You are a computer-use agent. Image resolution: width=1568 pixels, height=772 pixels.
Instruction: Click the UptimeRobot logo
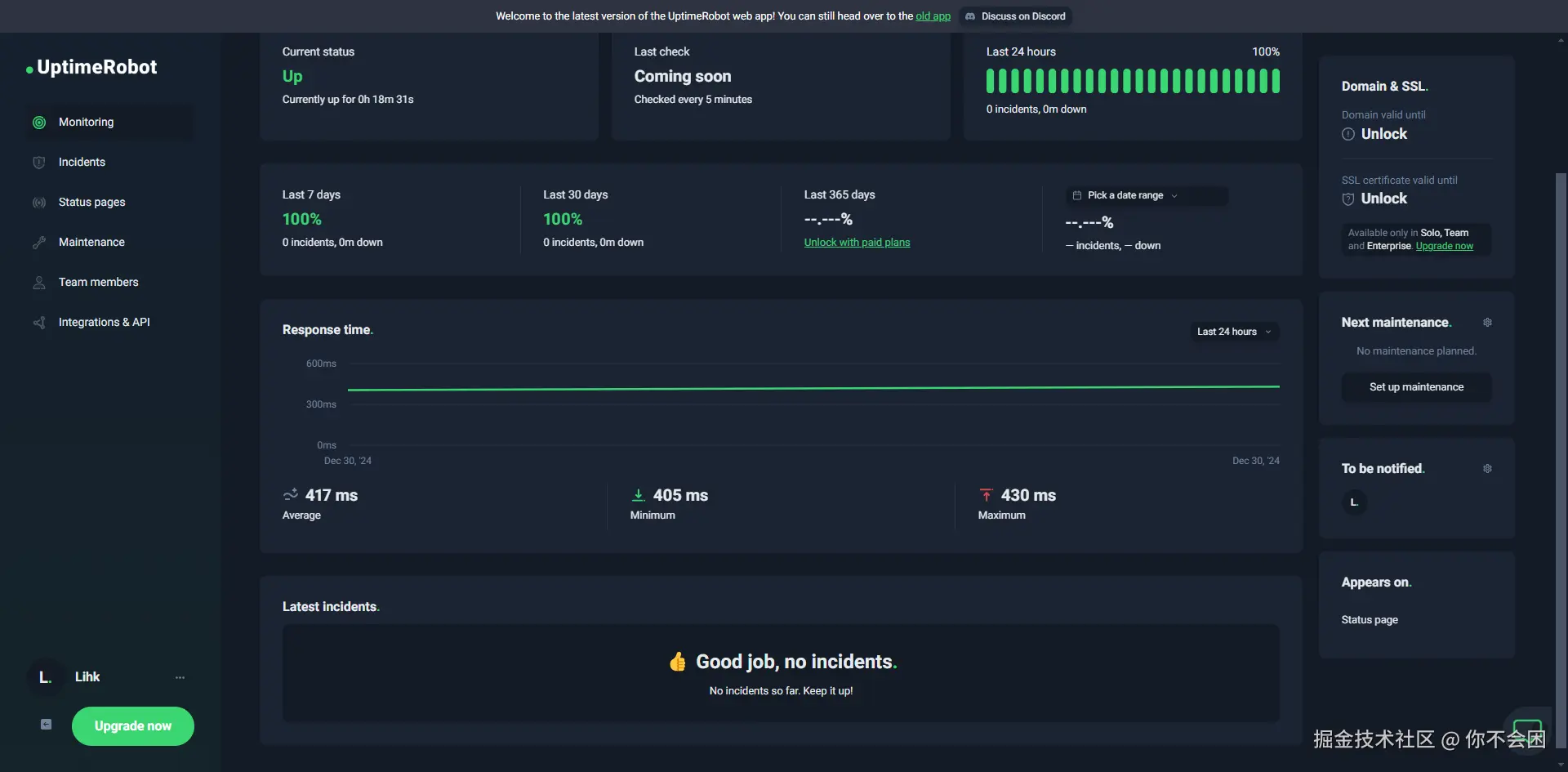tap(91, 67)
